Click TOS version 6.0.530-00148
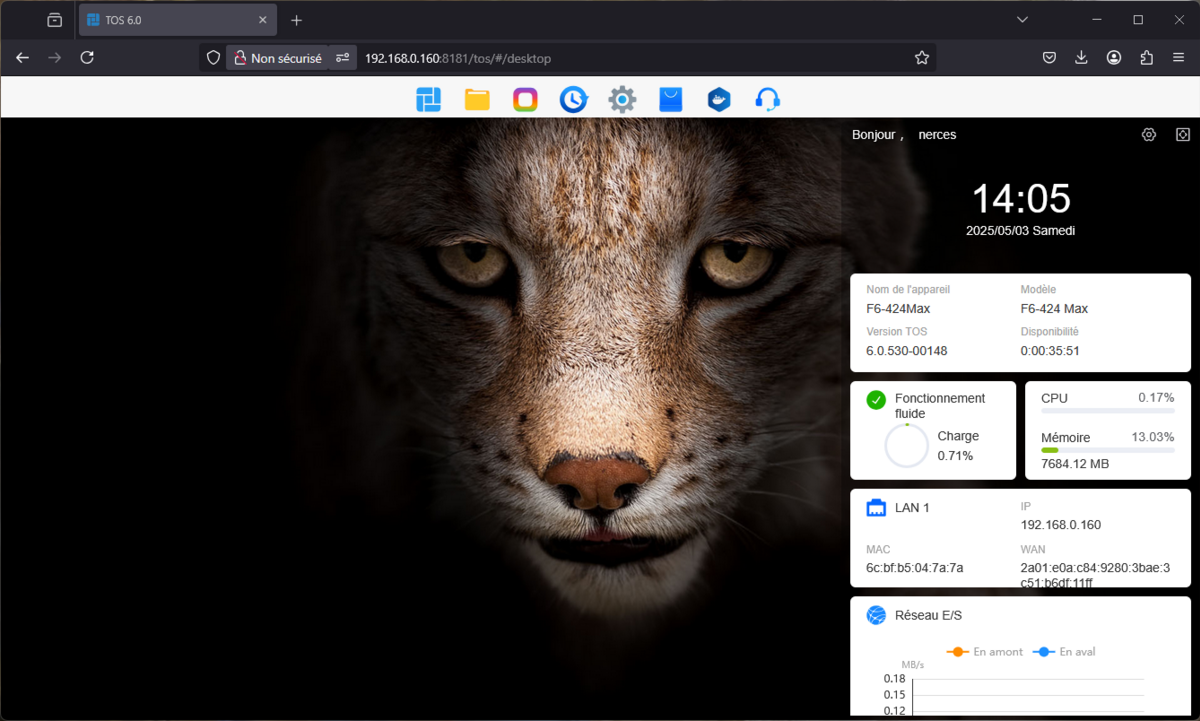The width and height of the screenshot is (1200, 721). 907,351
